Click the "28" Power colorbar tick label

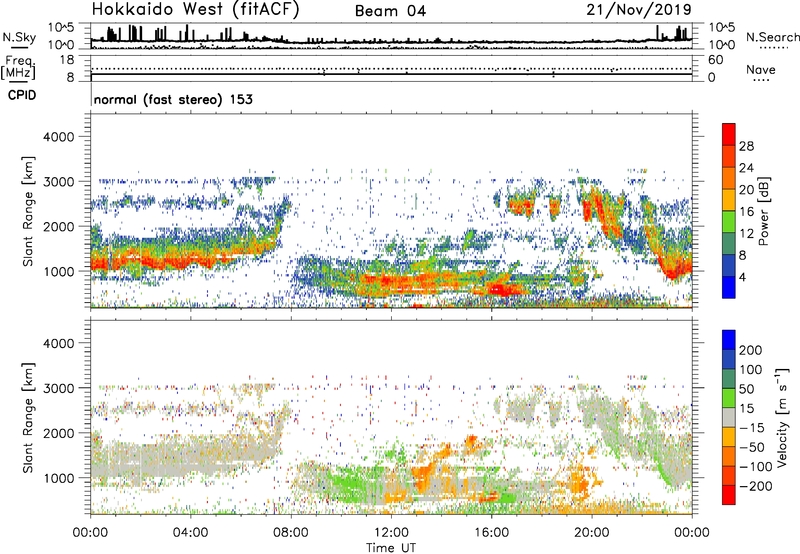pos(746,146)
